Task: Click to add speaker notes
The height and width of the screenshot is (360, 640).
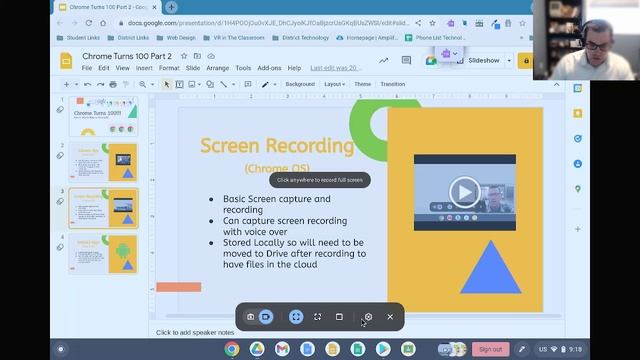Action: pos(195,333)
